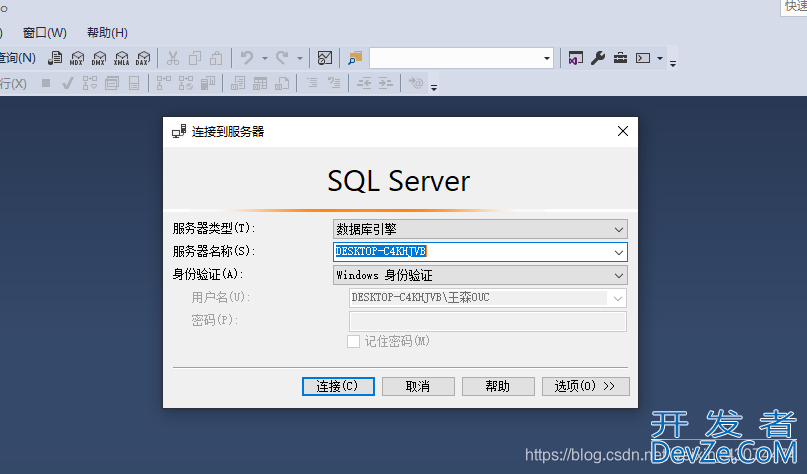
Task: Click Include Live Query Statistics icon
Action: [x=186, y=83]
